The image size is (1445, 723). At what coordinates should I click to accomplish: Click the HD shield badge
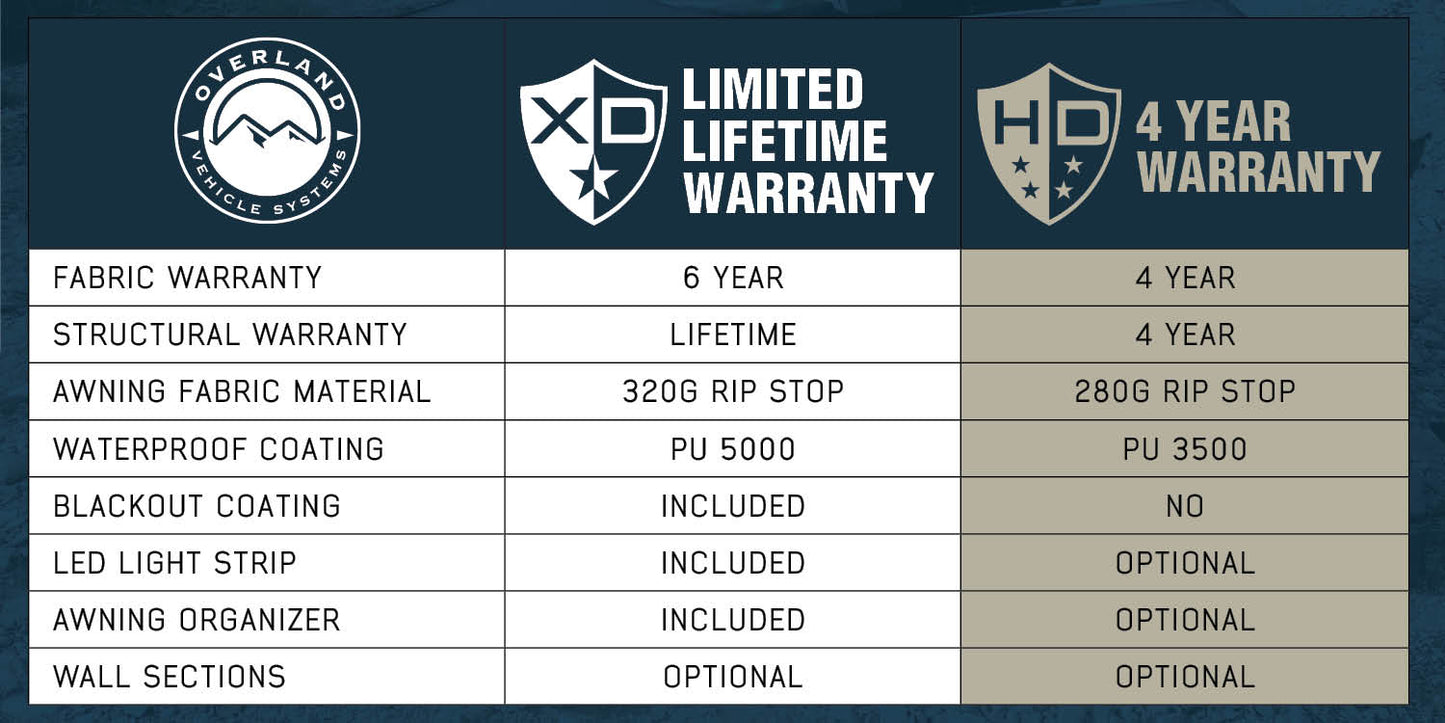click(1048, 140)
